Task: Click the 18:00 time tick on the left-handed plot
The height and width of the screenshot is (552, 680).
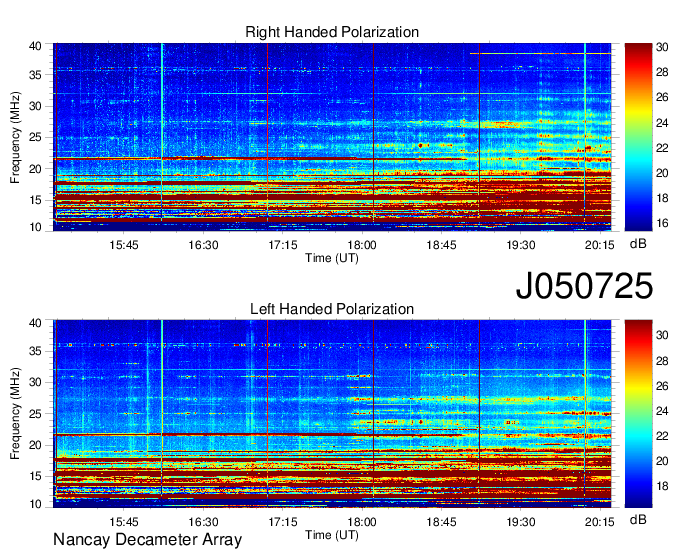Action: click(x=362, y=522)
